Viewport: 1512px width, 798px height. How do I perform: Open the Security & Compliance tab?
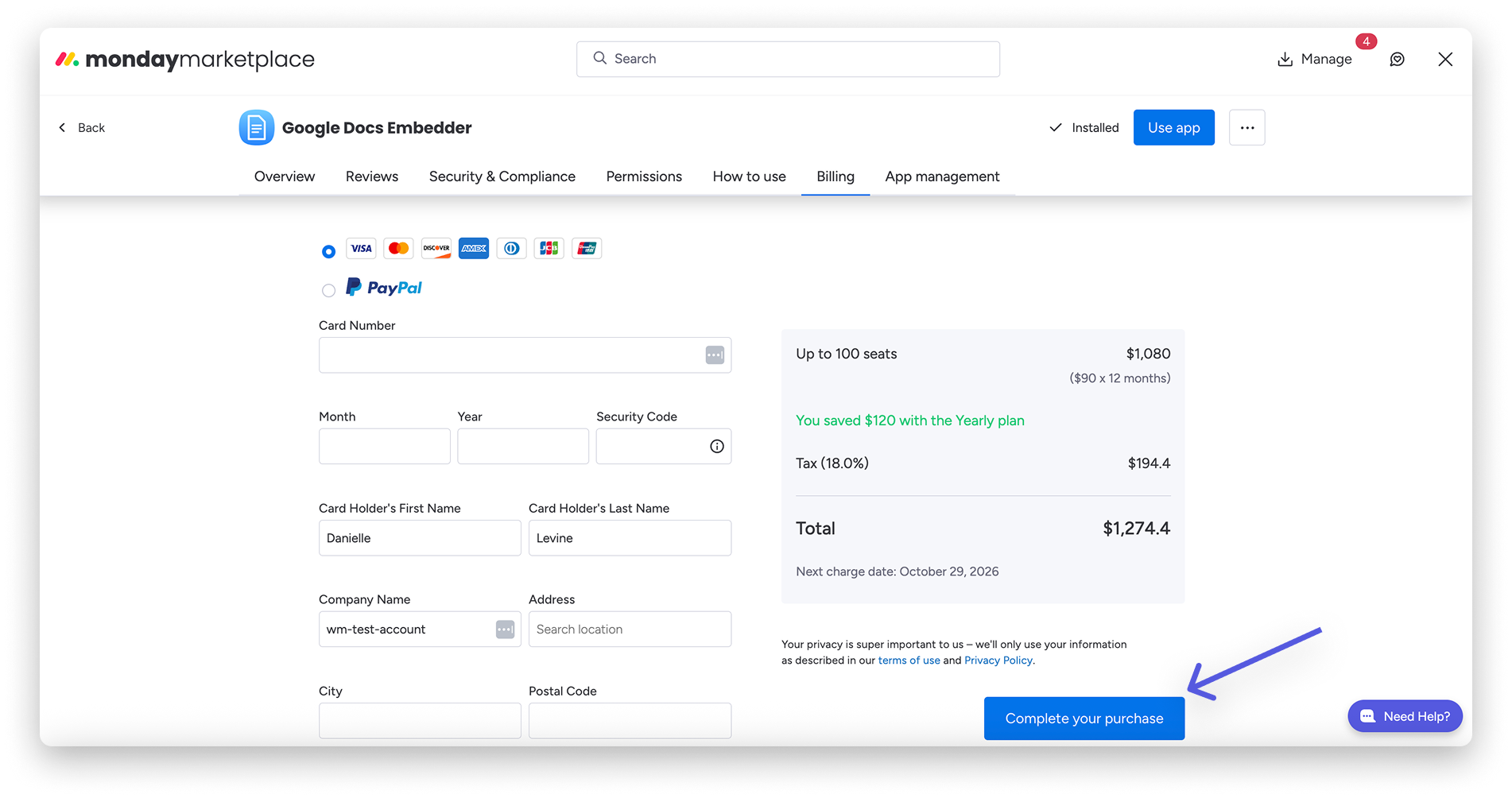point(502,176)
